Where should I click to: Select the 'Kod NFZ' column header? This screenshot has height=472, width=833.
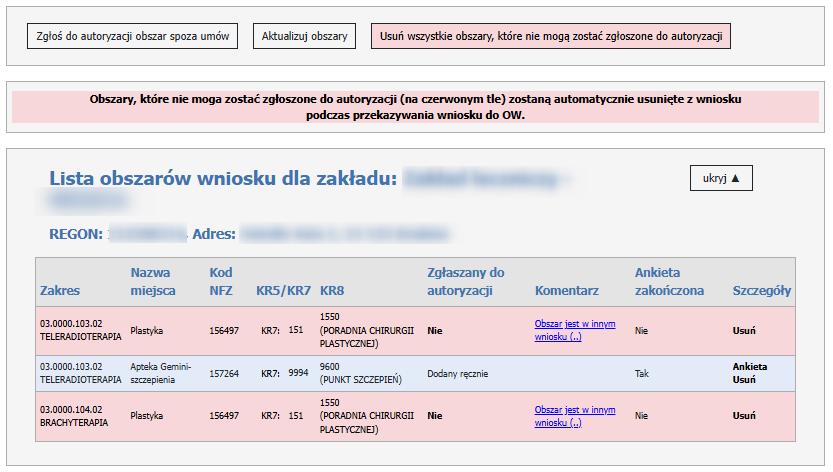(x=221, y=282)
